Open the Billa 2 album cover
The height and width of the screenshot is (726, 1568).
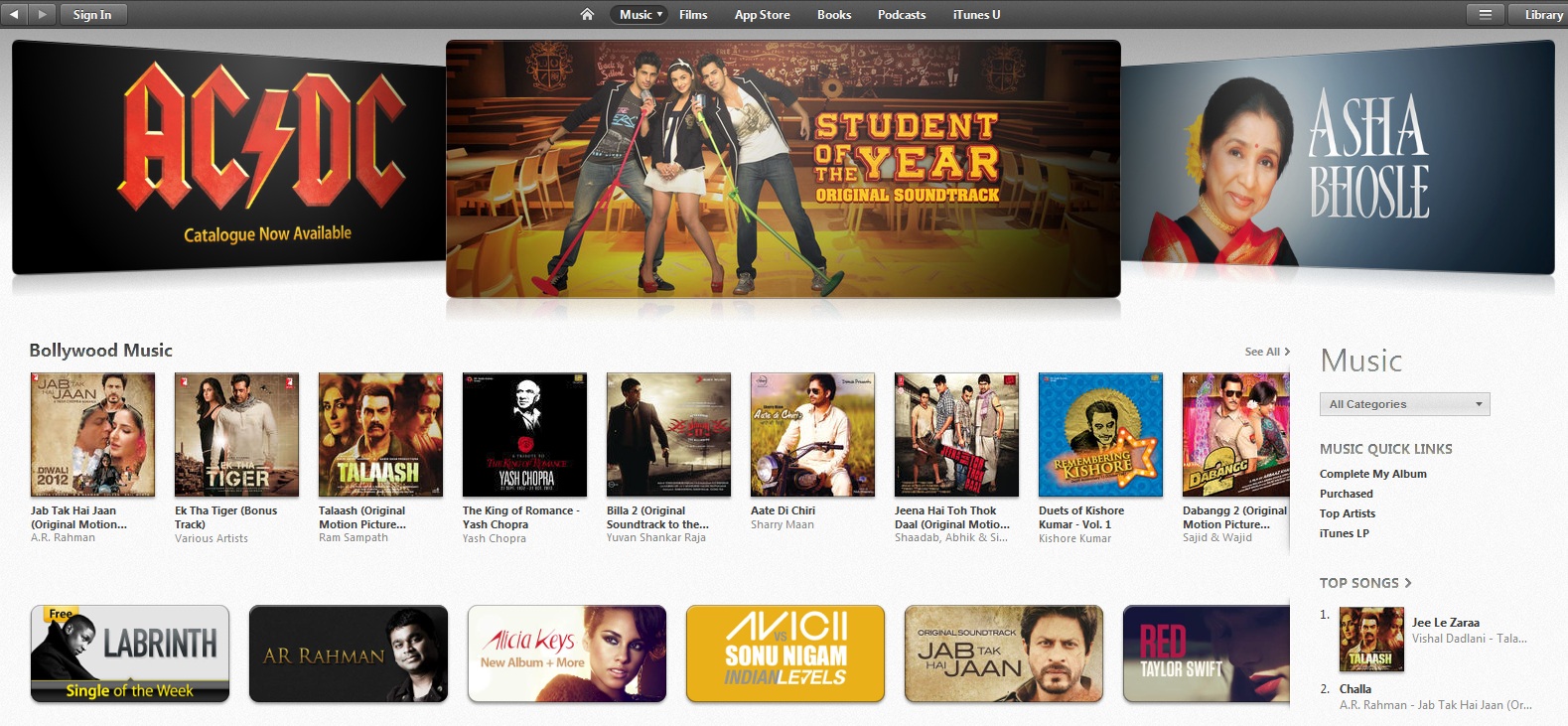[x=668, y=435]
